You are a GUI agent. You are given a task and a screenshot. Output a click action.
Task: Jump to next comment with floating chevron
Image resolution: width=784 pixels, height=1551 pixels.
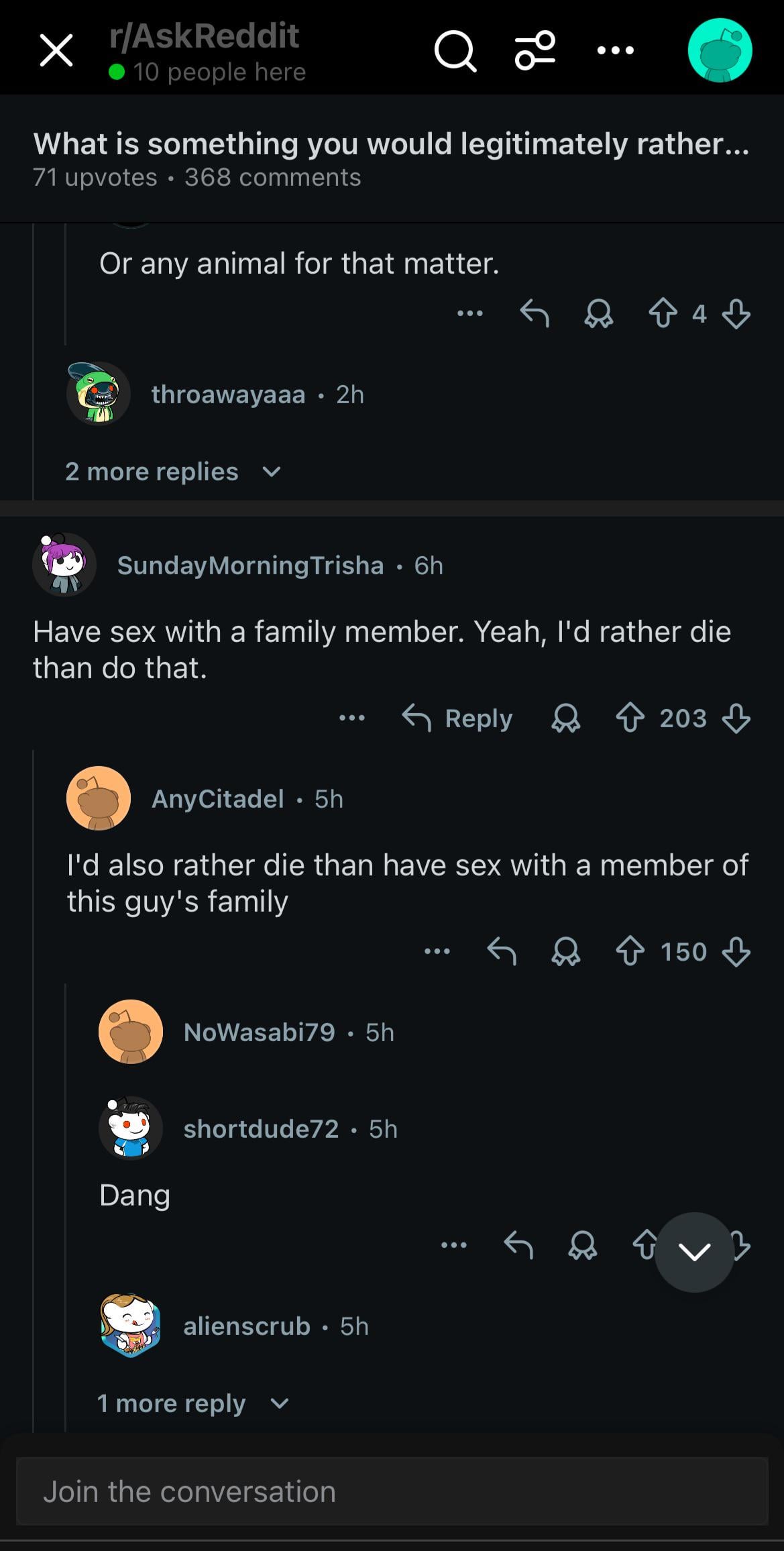click(694, 1252)
